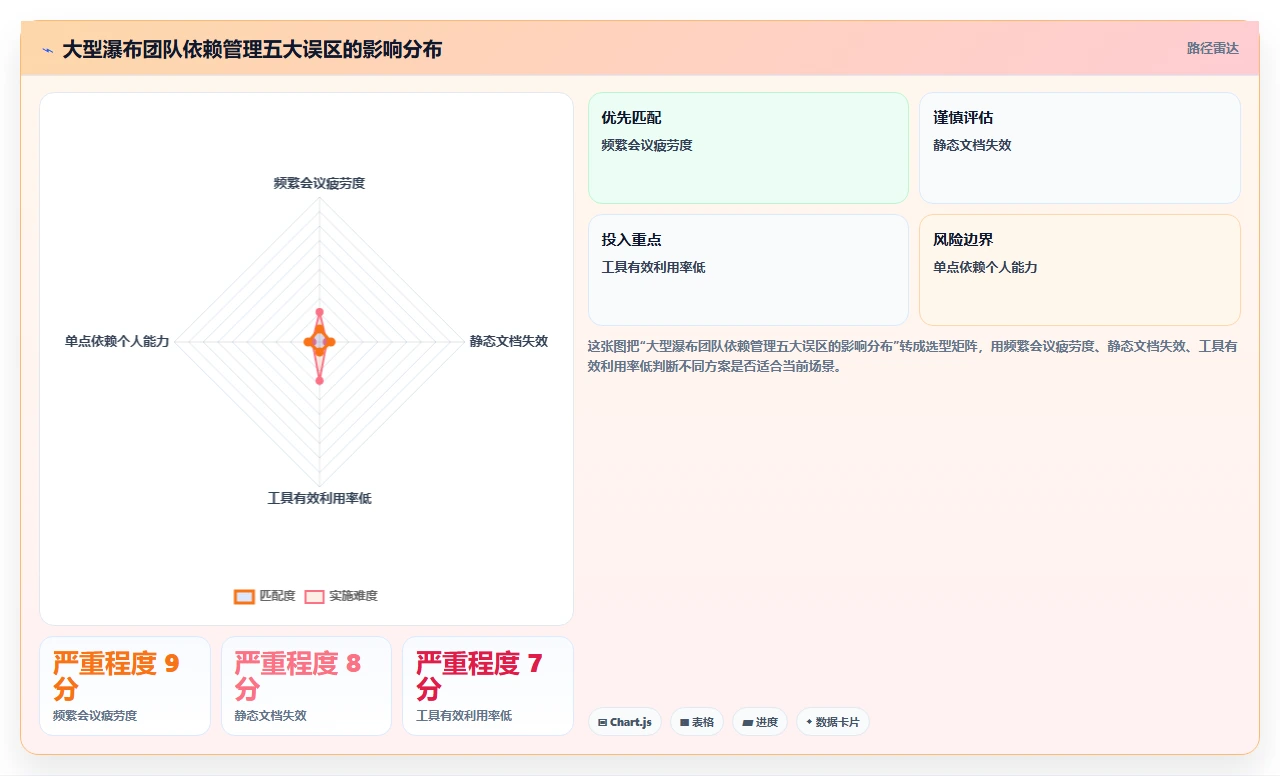Click the 表格 tag

pos(697,722)
